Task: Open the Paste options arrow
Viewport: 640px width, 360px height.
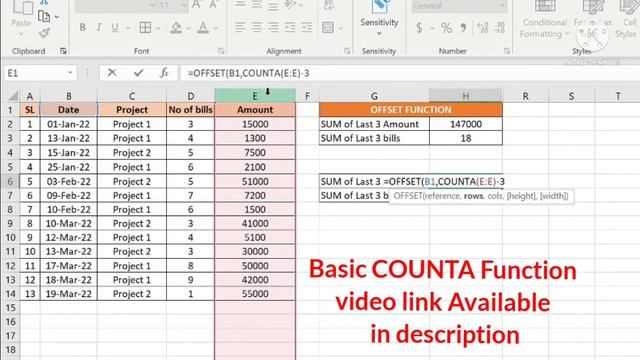Action: tap(21, 34)
